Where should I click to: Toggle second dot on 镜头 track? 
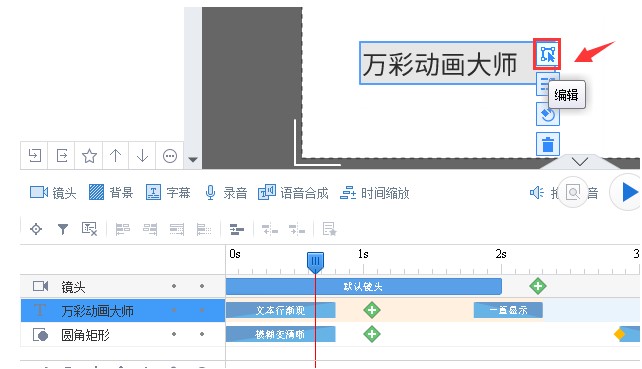202,286
